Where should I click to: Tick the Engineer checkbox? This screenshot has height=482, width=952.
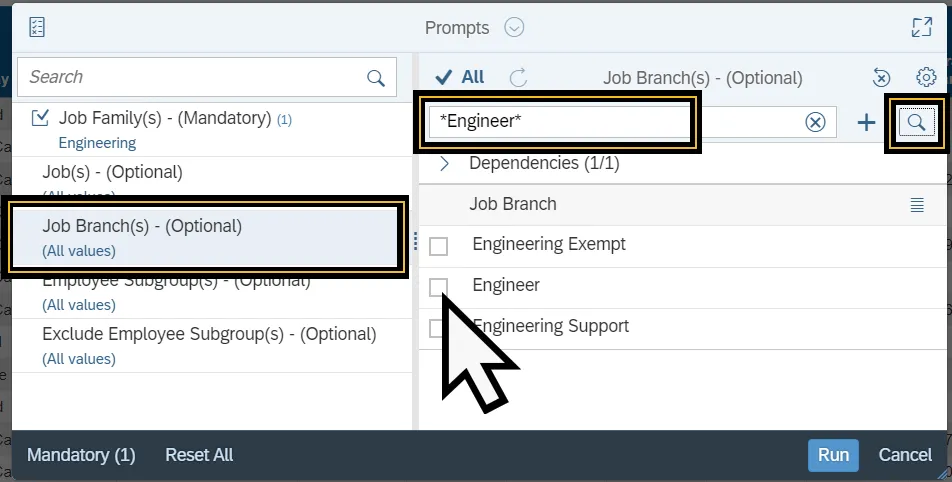[x=438, y=286]
